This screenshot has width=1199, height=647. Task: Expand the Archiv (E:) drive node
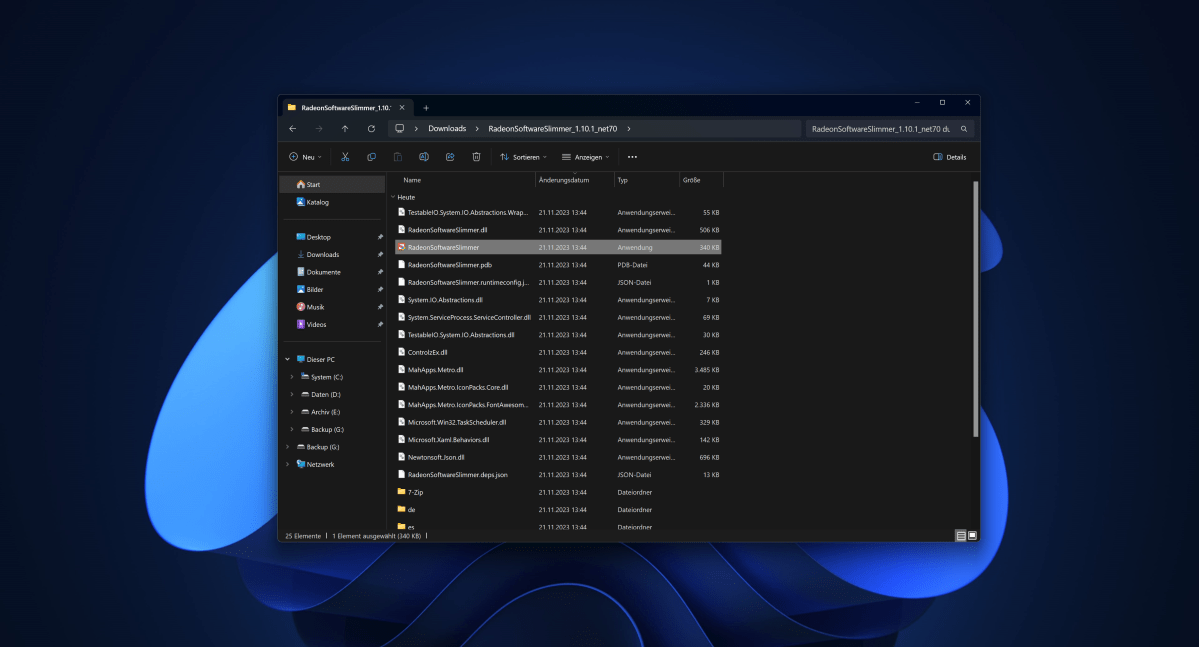pos(292,412)
